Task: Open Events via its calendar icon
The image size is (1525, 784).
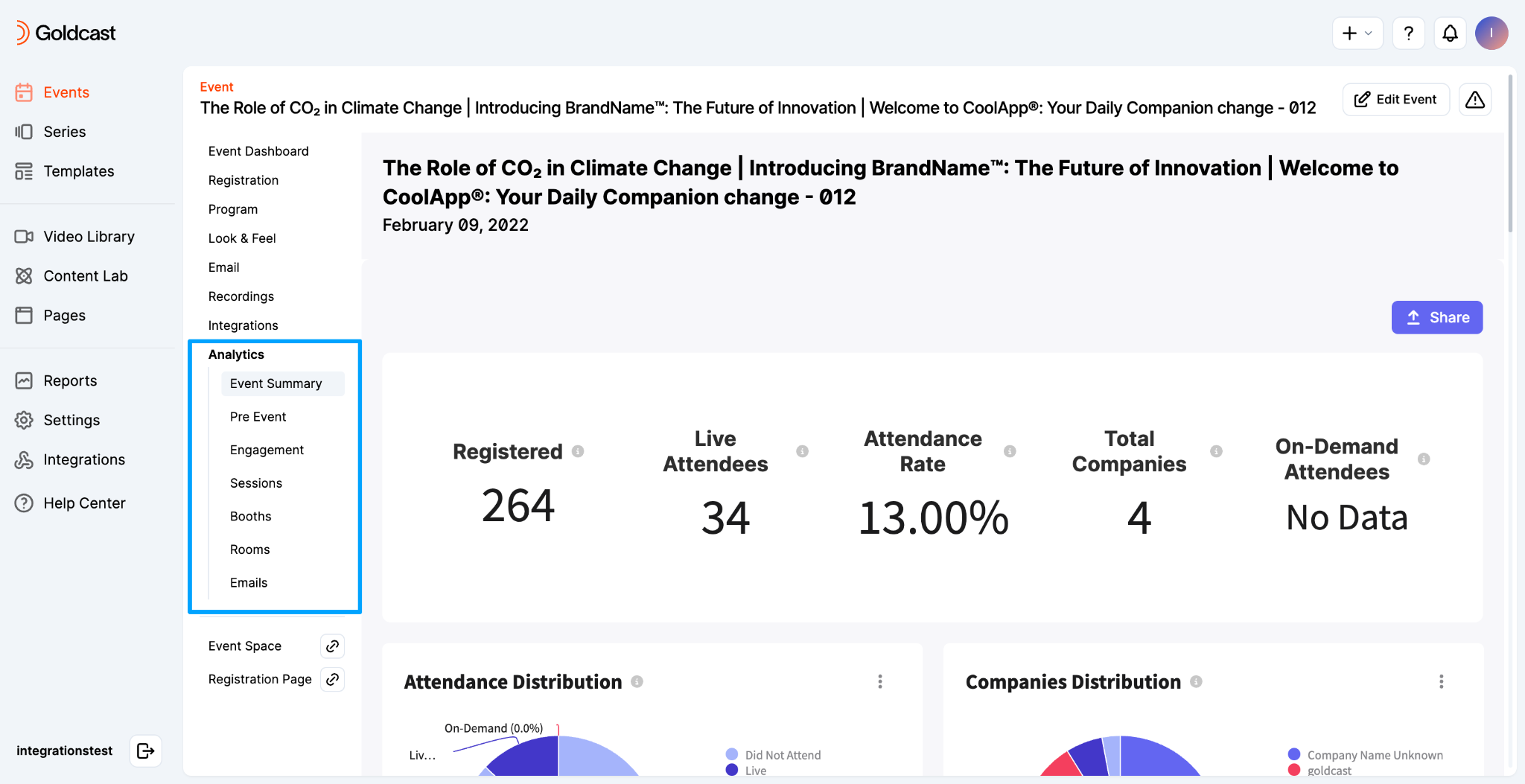Action: pos(24,92)
